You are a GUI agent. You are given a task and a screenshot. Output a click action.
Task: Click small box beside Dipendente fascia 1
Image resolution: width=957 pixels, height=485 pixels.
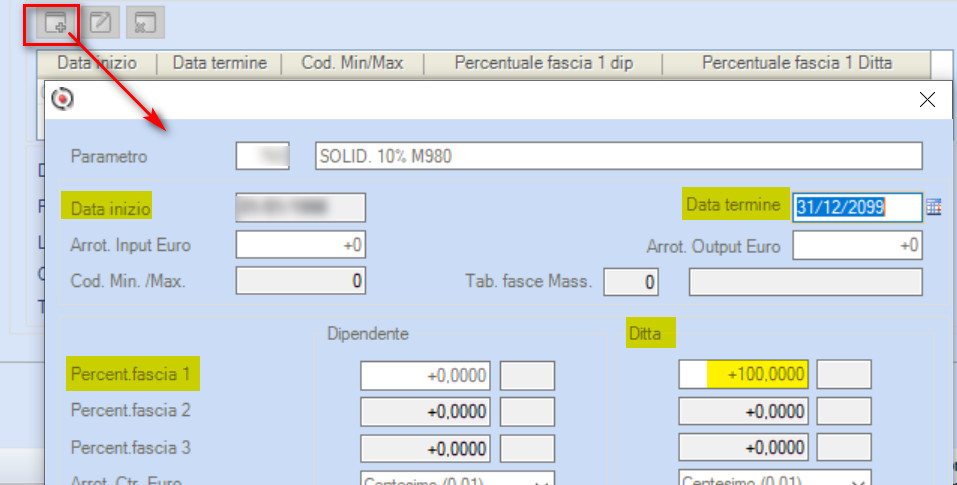527,375
